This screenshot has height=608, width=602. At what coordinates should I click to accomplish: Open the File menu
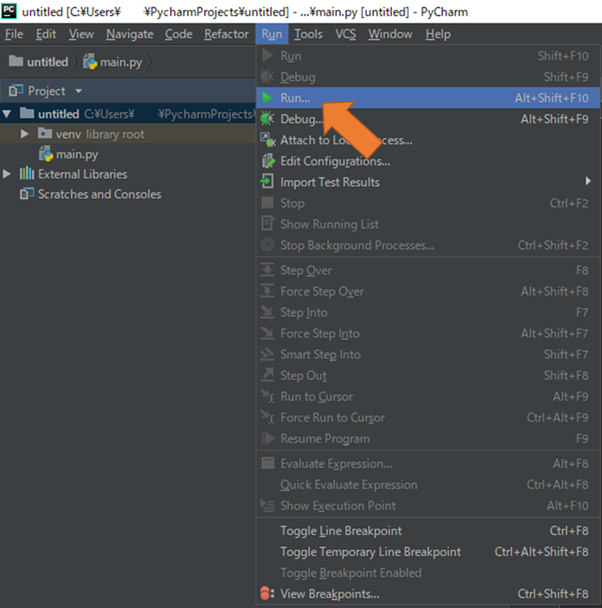click(14, 34)
